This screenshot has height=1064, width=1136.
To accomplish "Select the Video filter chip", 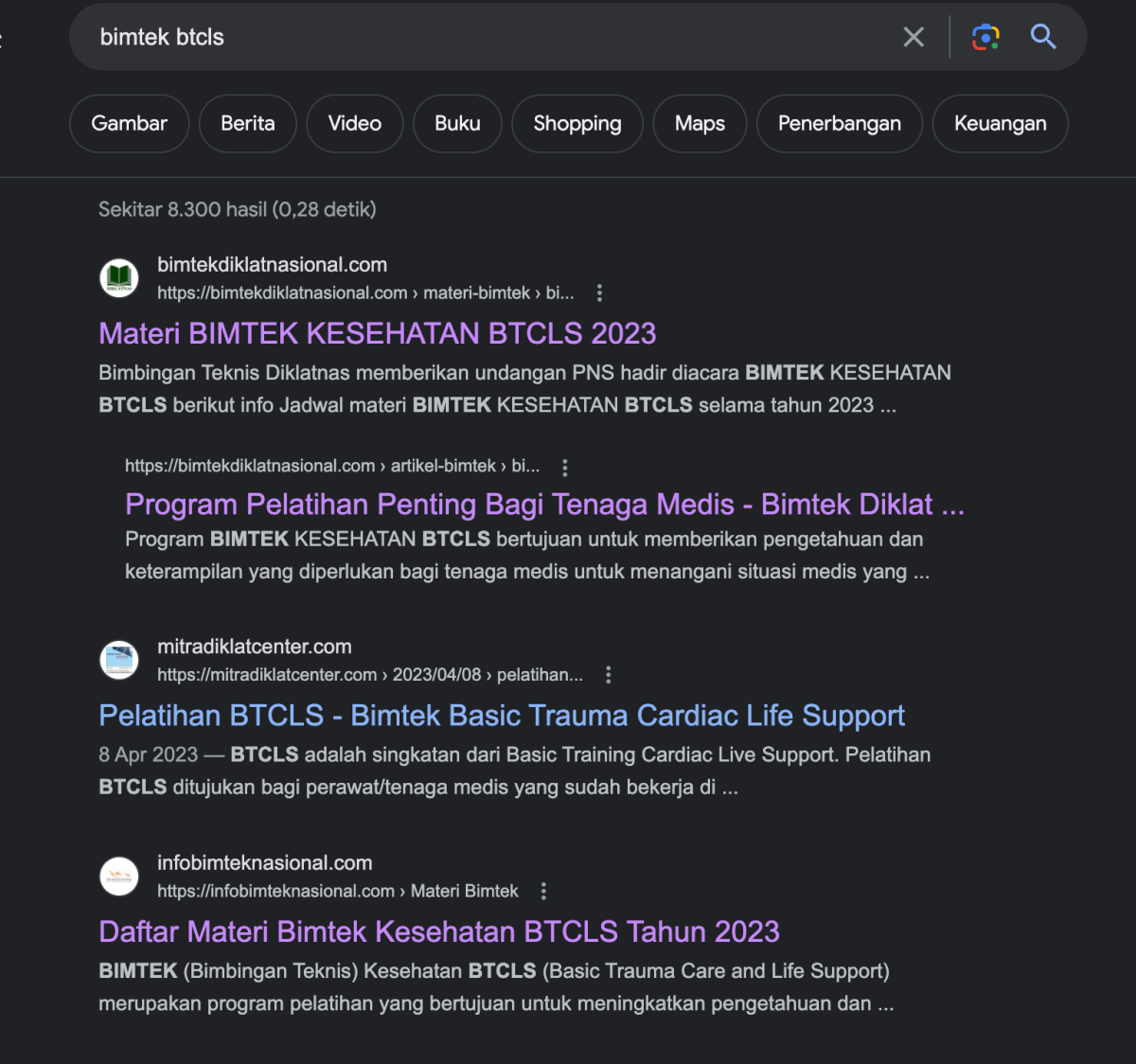I will tap(354, 123).
